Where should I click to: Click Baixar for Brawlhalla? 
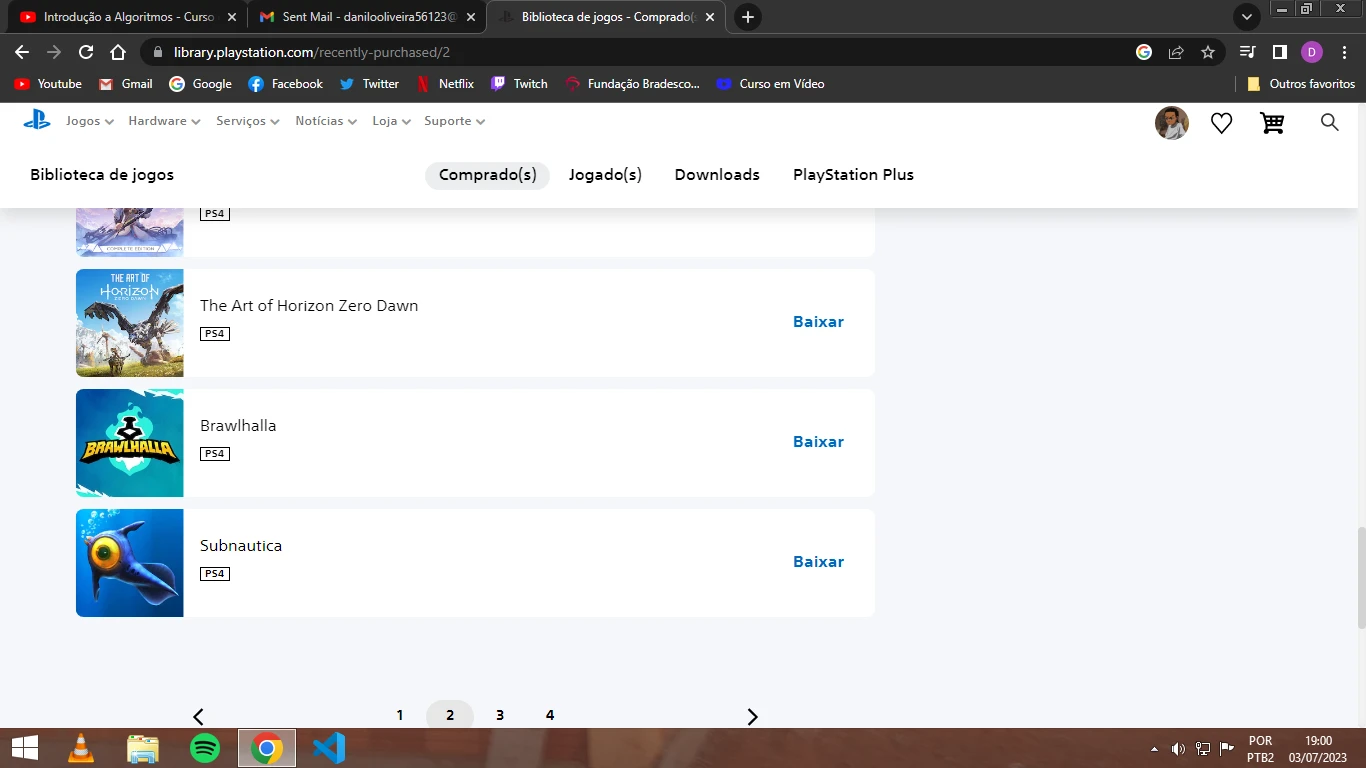click(x=818, y=442)
